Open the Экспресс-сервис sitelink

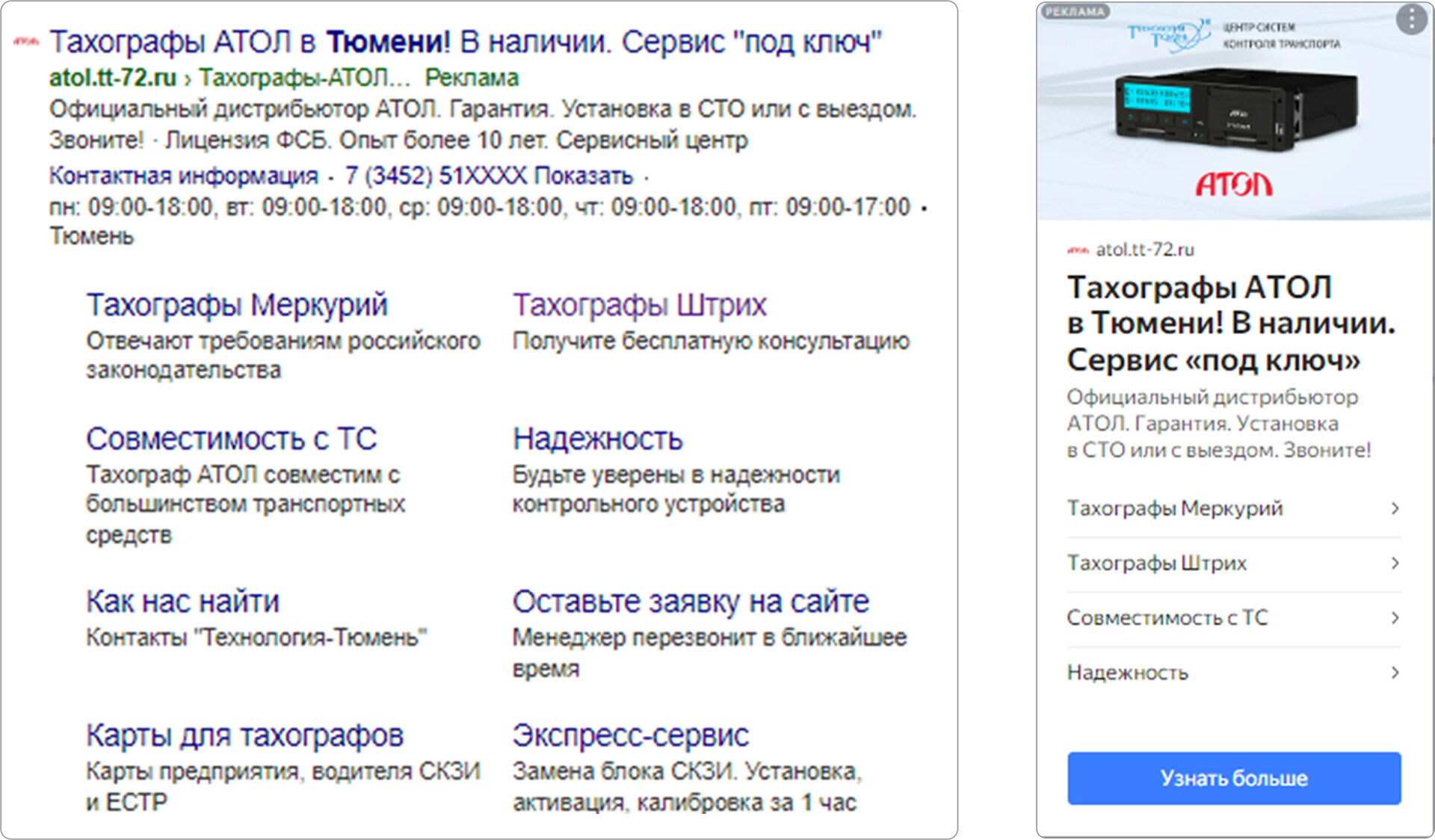coord(631,735)
